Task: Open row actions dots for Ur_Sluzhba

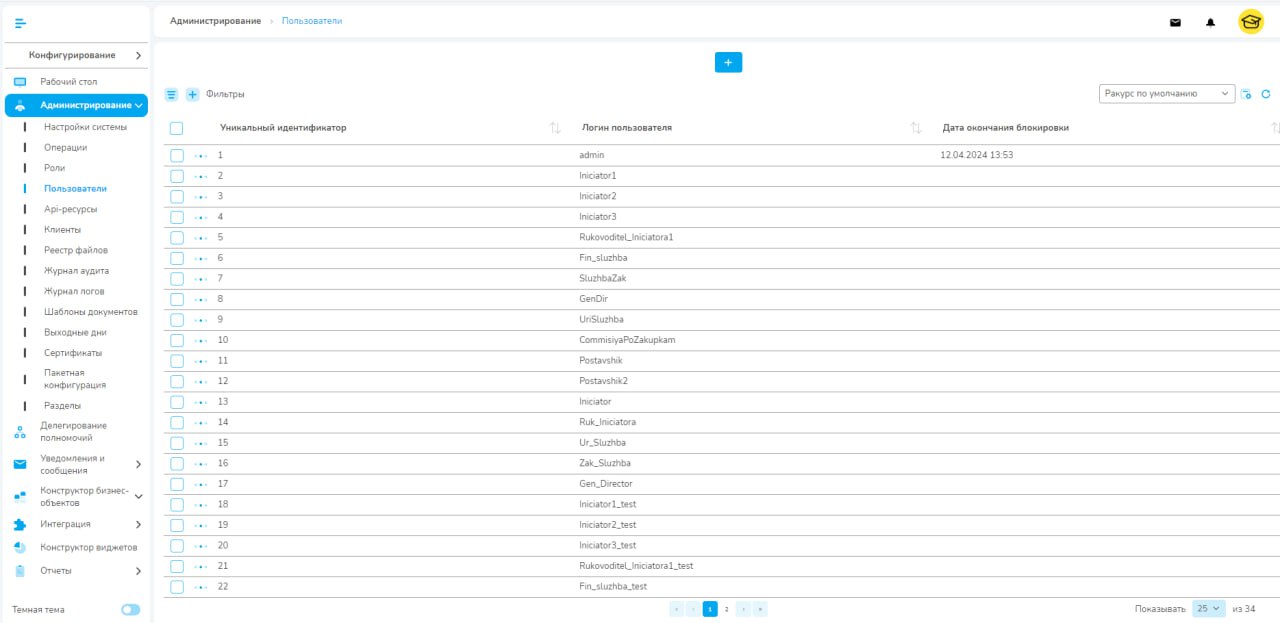Action: tap(200, 442)
